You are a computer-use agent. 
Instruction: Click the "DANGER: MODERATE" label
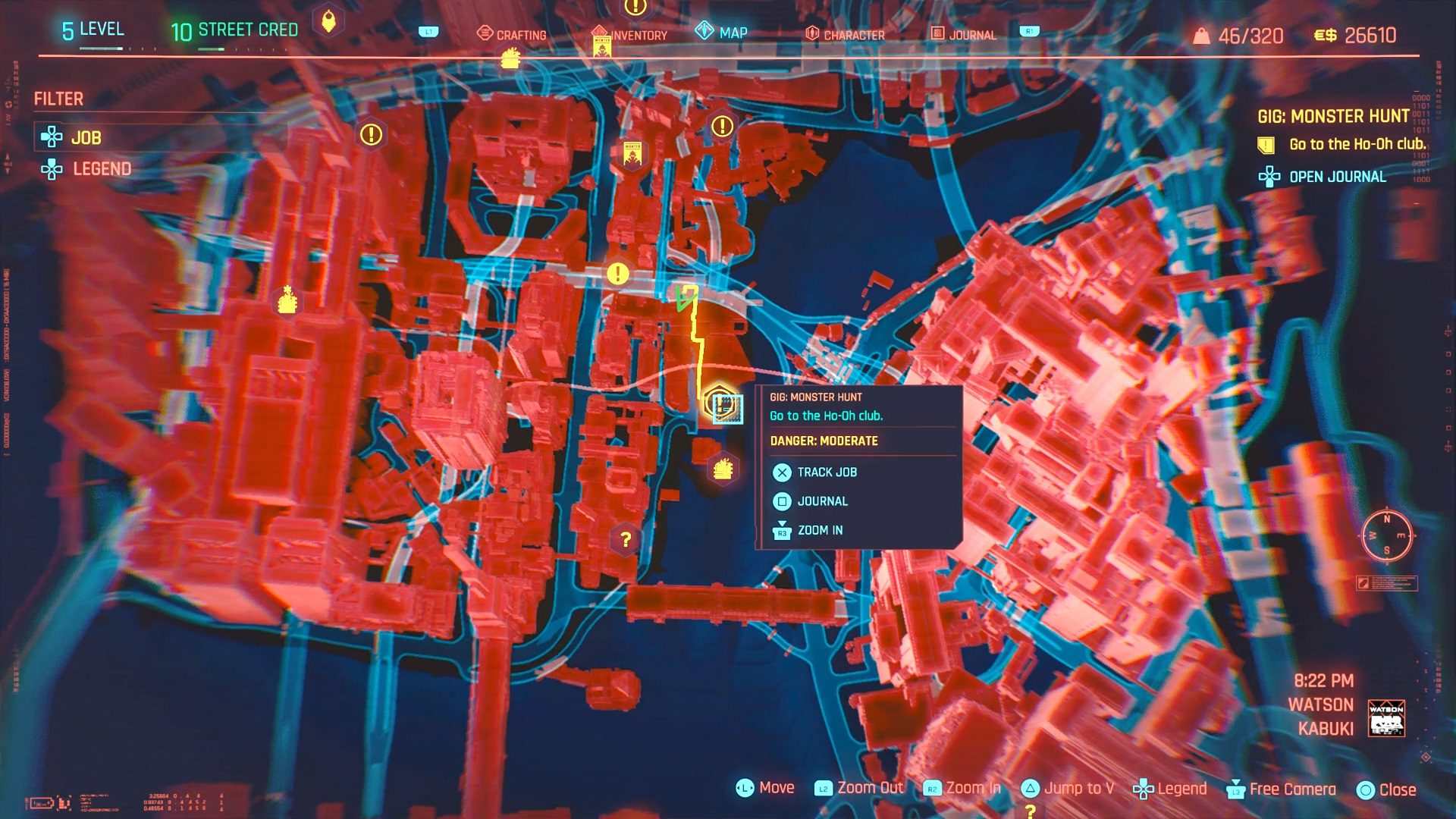(824, 441)
